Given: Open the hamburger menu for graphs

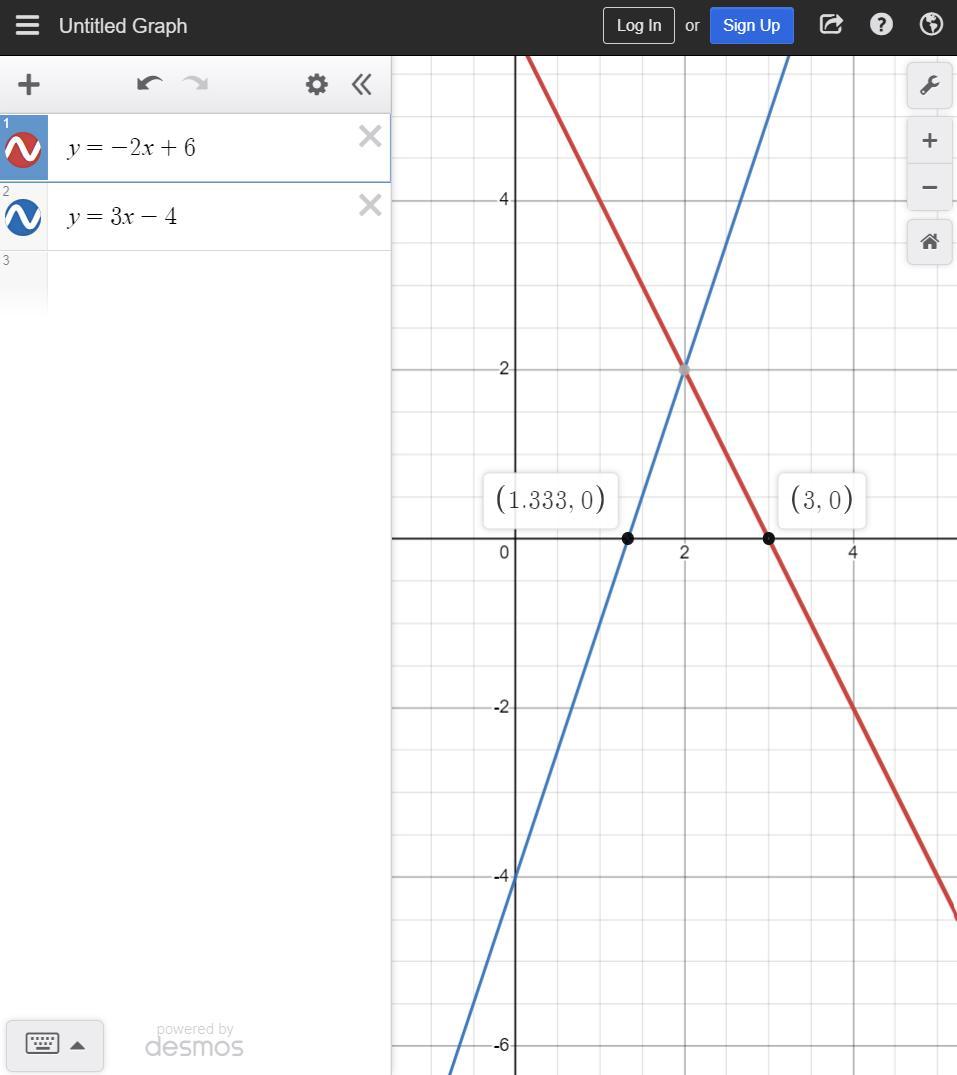Looking at the screenshot, I should tap(27, 25).
